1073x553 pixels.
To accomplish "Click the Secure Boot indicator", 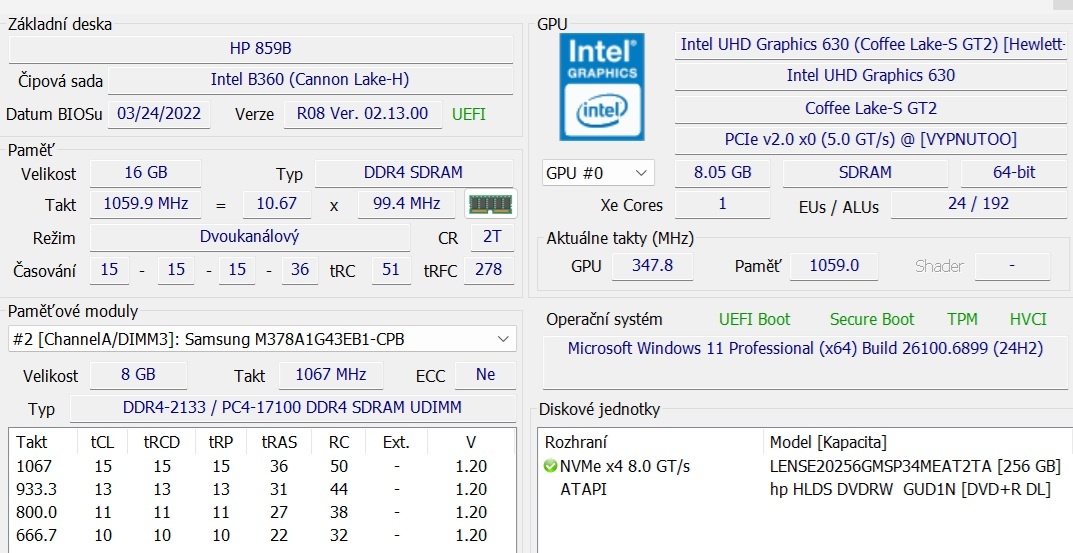I will click(x=871, y=319).
